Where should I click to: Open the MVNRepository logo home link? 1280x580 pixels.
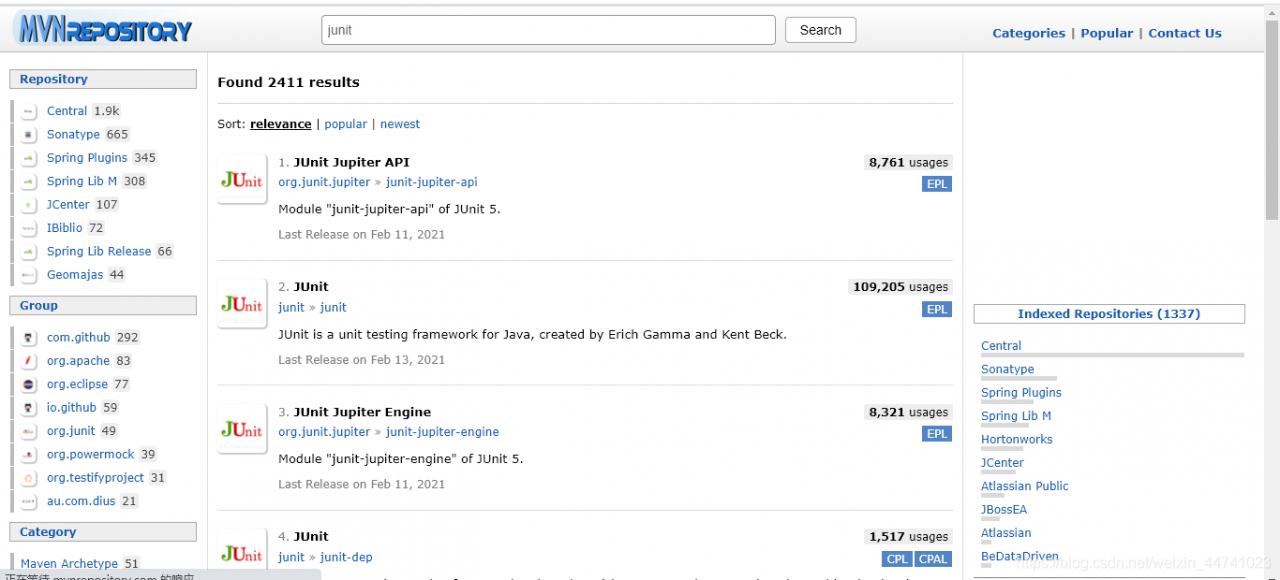102,30
